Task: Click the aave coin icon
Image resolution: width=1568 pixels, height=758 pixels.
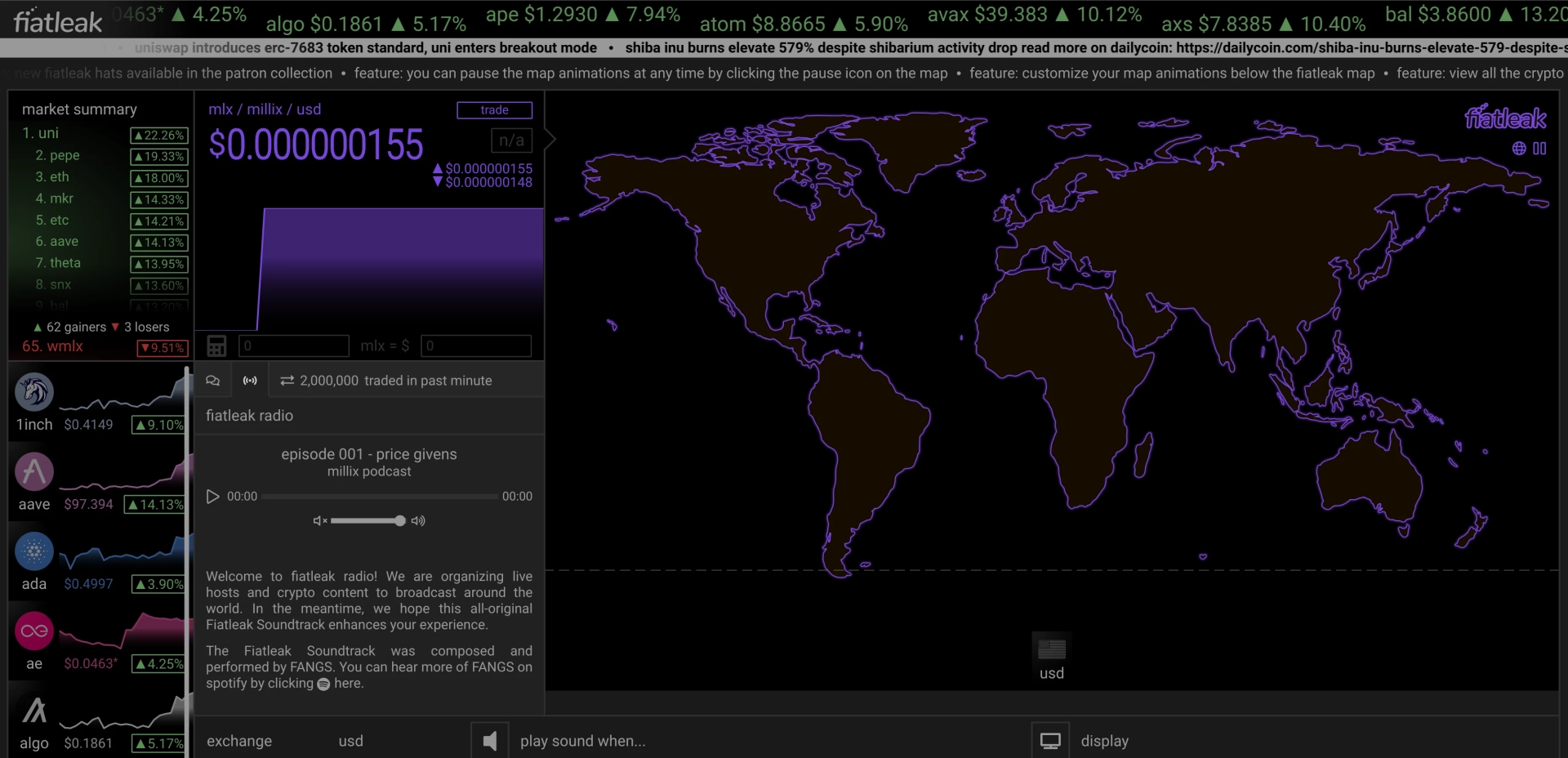Action: pos(34,471)
